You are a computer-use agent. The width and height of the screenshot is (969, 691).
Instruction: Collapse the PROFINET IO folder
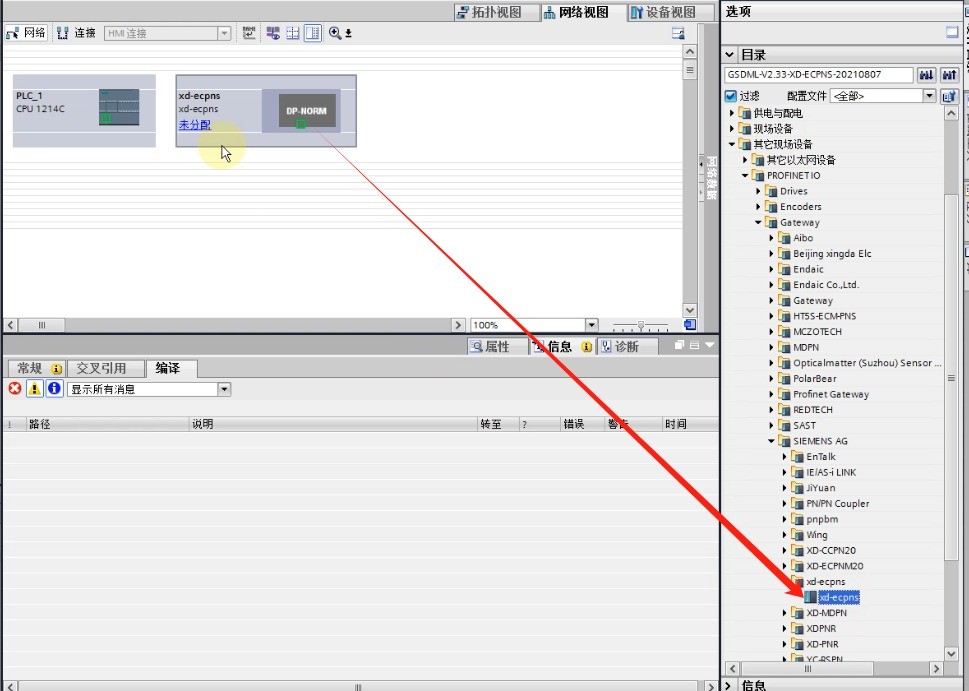pos(745,176)
